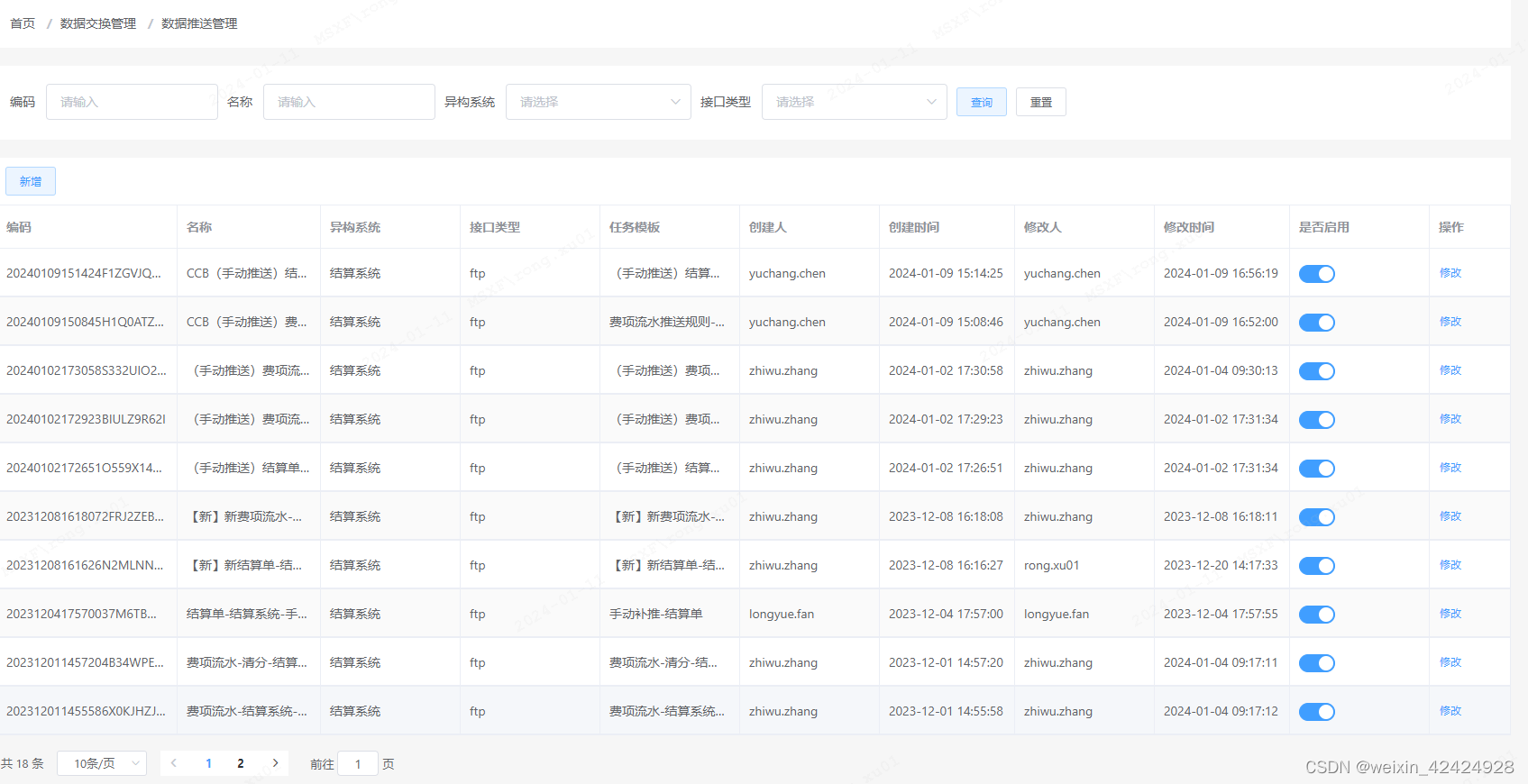Toggle enable switch for 20240109151424F1ZGVJQ row
Viewport: 1528px width, 784px height.
pos(1316,274)
